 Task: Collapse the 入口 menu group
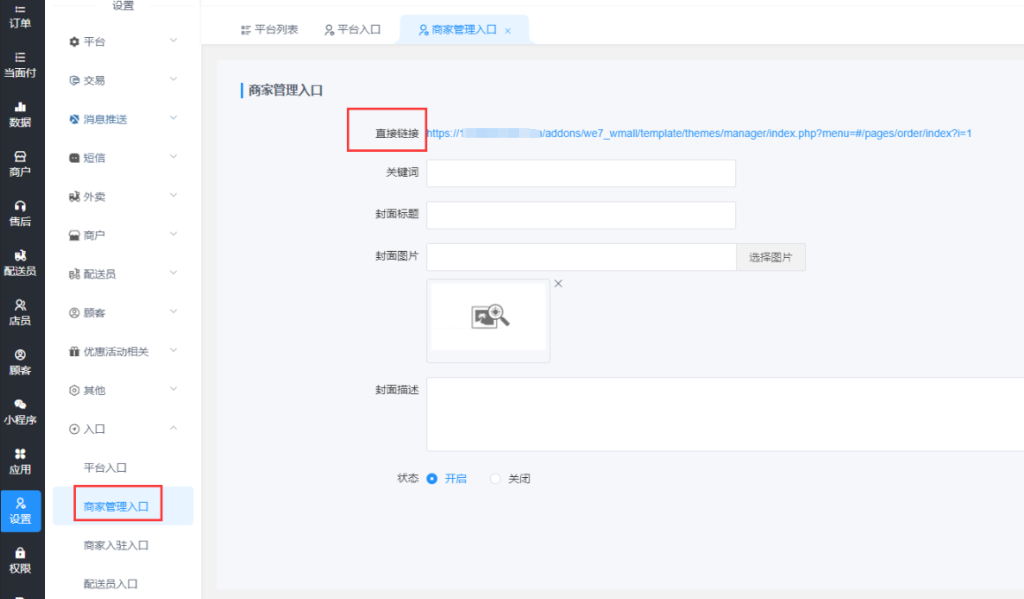(123, 429)
